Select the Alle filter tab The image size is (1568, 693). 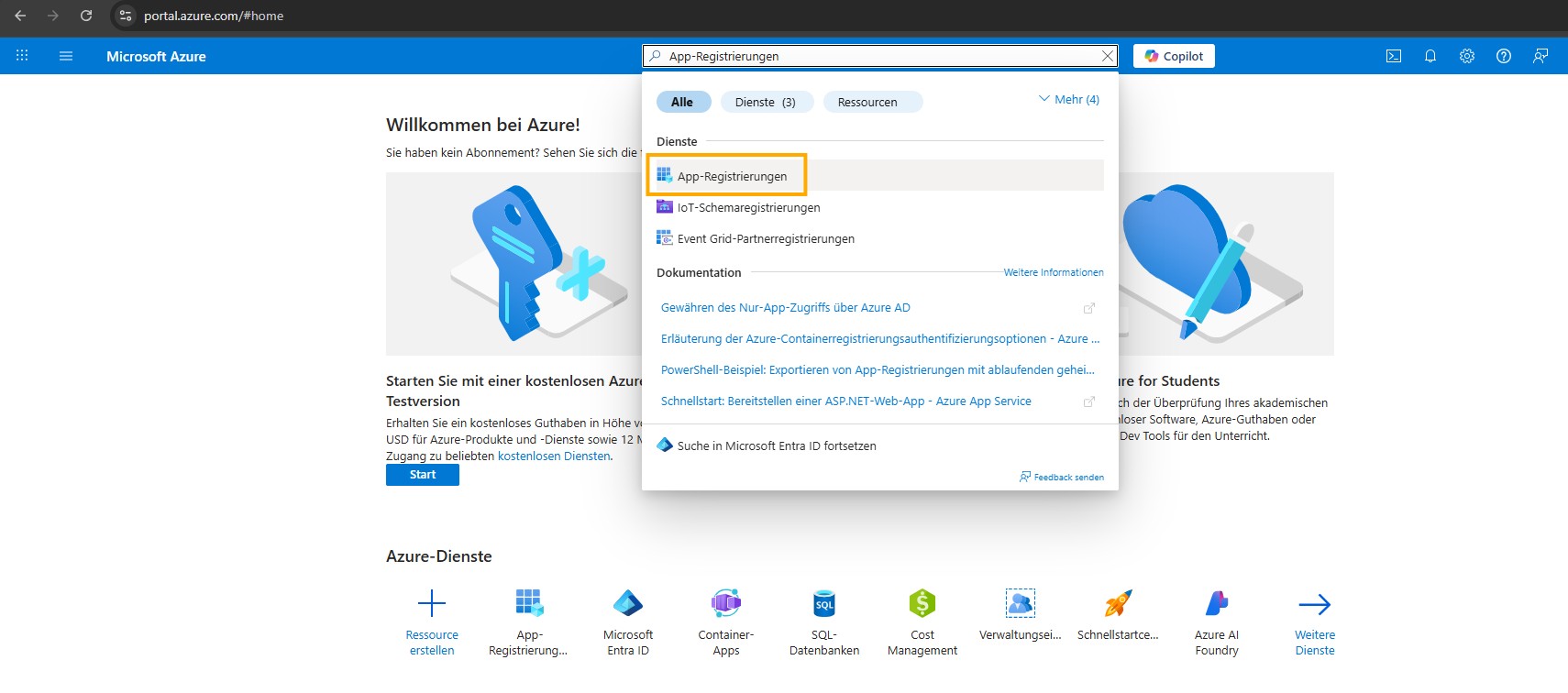[x=683, y=102]
